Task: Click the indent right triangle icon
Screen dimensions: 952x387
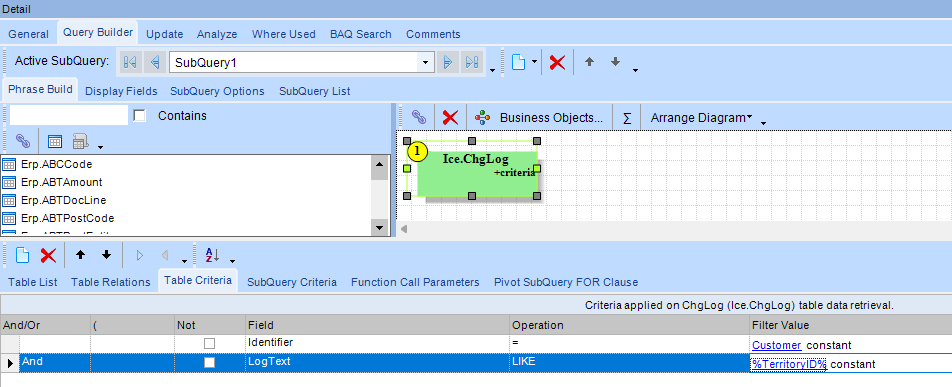Action: [x=139, y=255]
